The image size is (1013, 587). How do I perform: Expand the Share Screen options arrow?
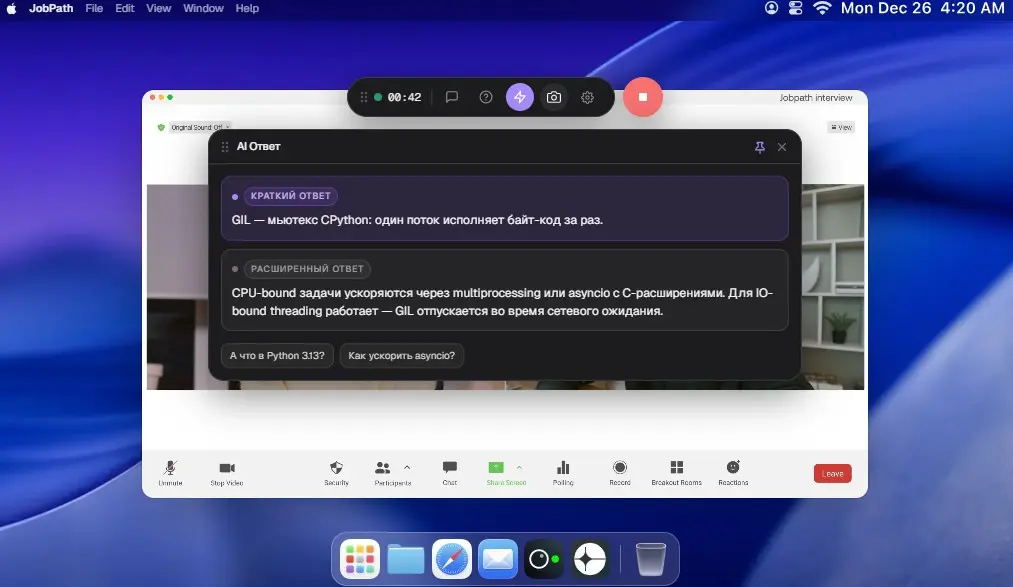519,467
